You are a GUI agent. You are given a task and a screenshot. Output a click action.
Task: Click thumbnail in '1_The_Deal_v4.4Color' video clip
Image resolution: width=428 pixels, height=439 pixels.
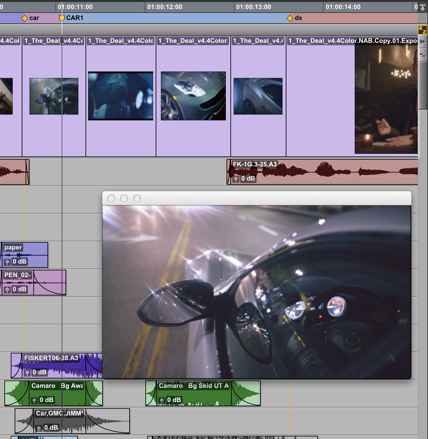point(193,96)
